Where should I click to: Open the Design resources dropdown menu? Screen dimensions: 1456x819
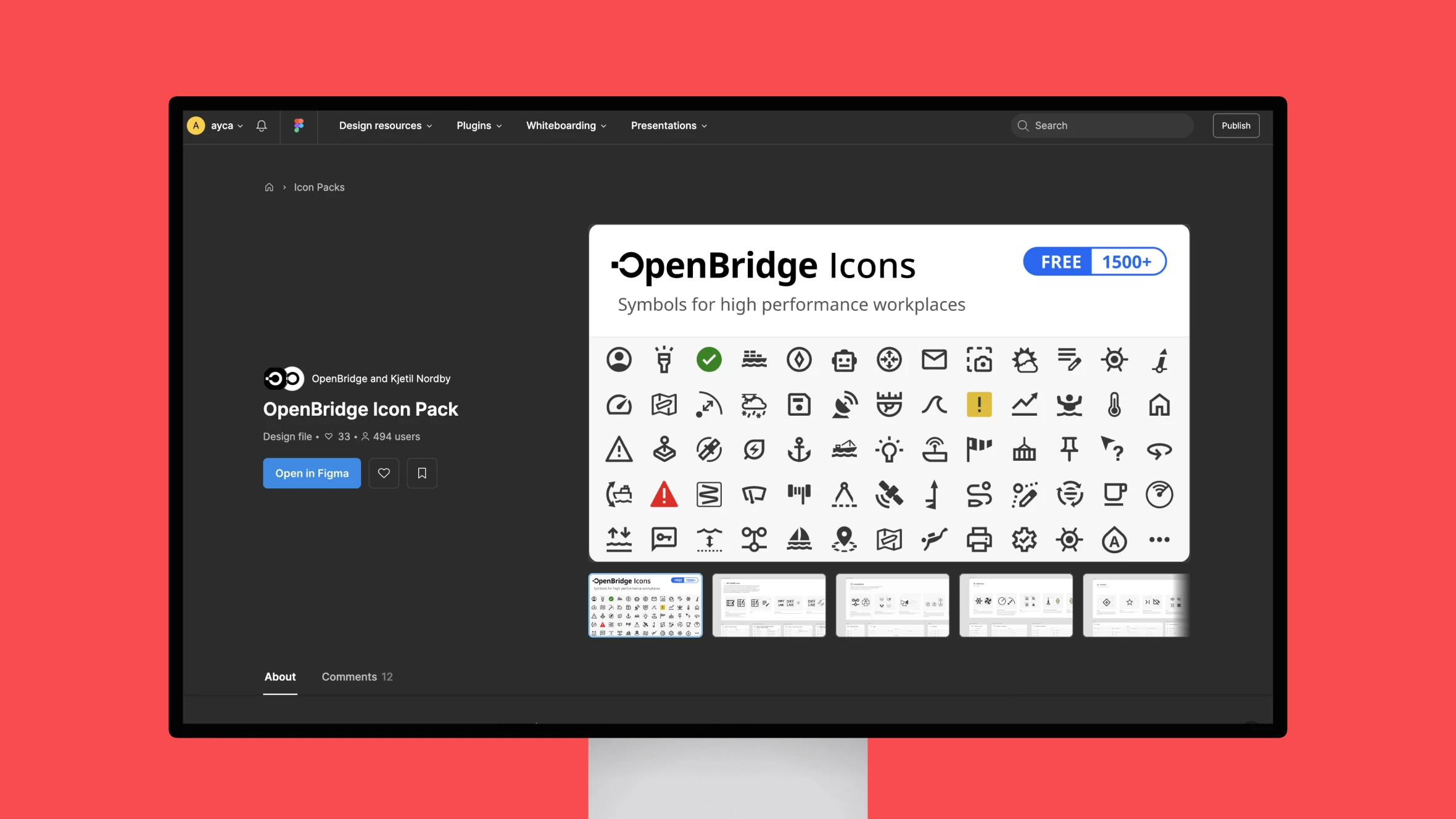point(384,125)
